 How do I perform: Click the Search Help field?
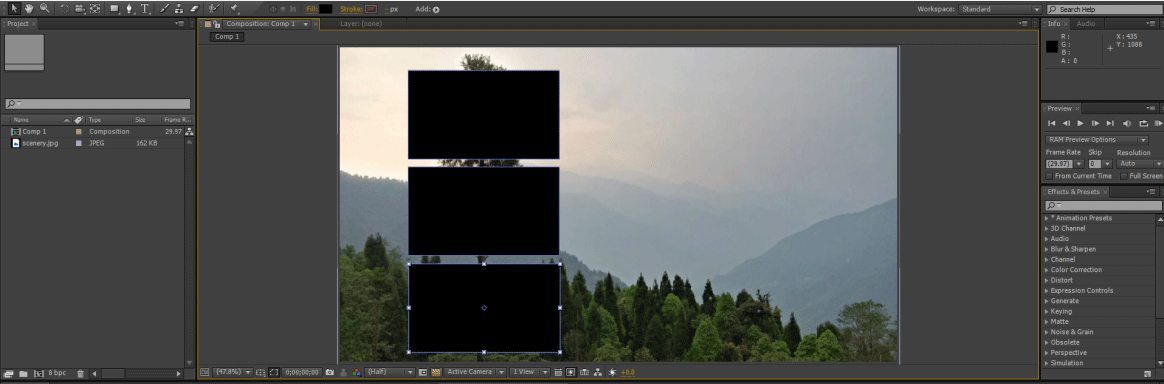(x=1103, y=10)
